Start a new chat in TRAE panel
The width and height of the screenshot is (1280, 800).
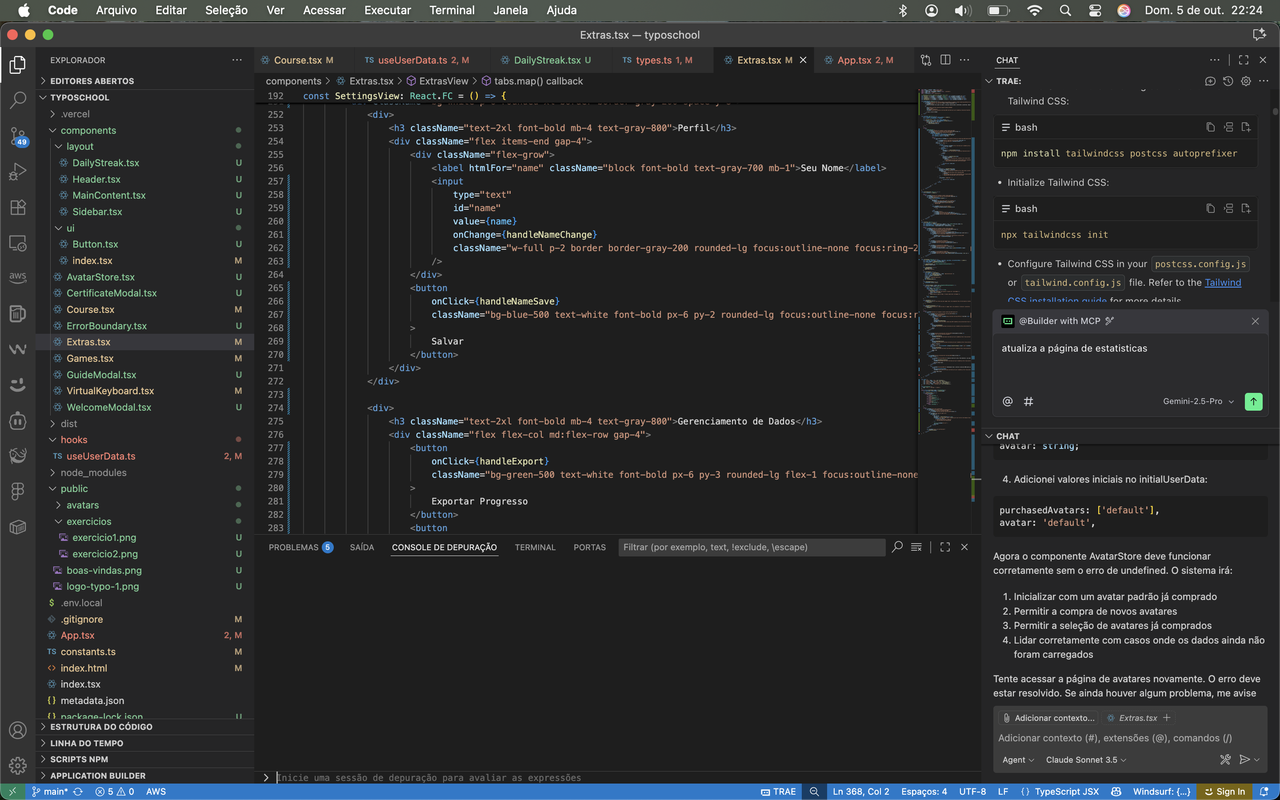(x=1210, y=81)
